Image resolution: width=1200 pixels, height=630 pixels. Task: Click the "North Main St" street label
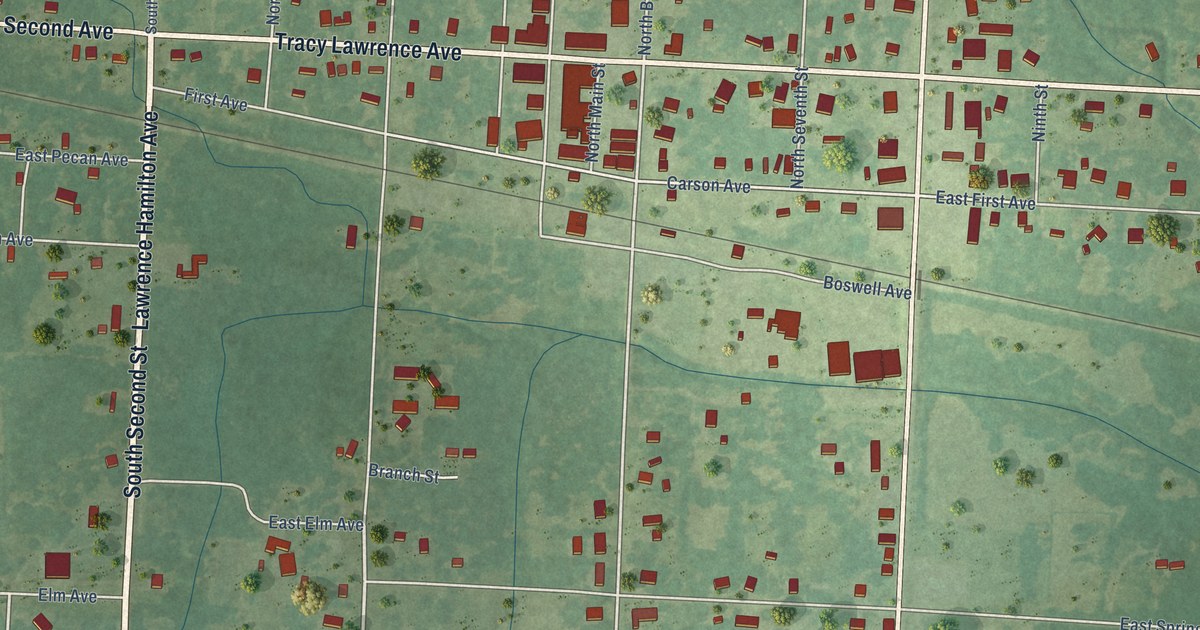pos(593,112)
